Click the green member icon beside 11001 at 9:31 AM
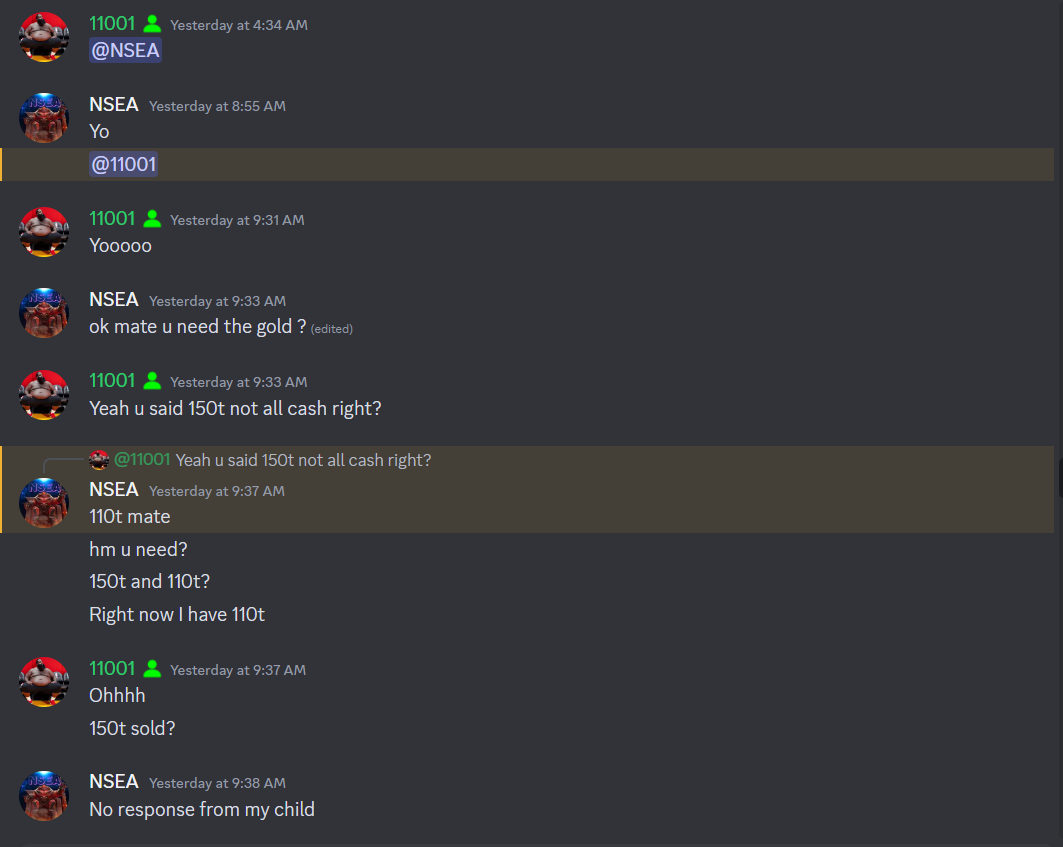 pos(153,219)
